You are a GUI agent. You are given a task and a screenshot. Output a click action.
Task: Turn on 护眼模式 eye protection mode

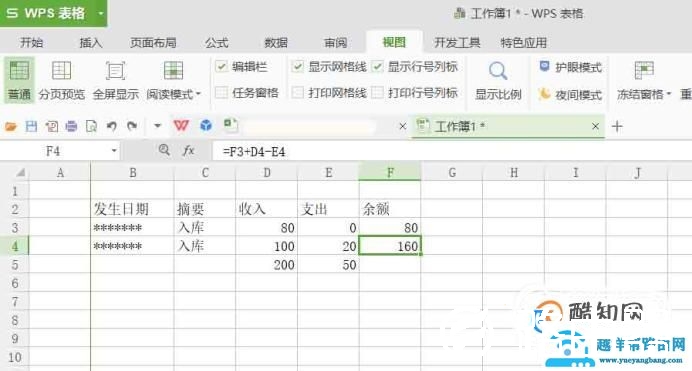tap(570, 67)
